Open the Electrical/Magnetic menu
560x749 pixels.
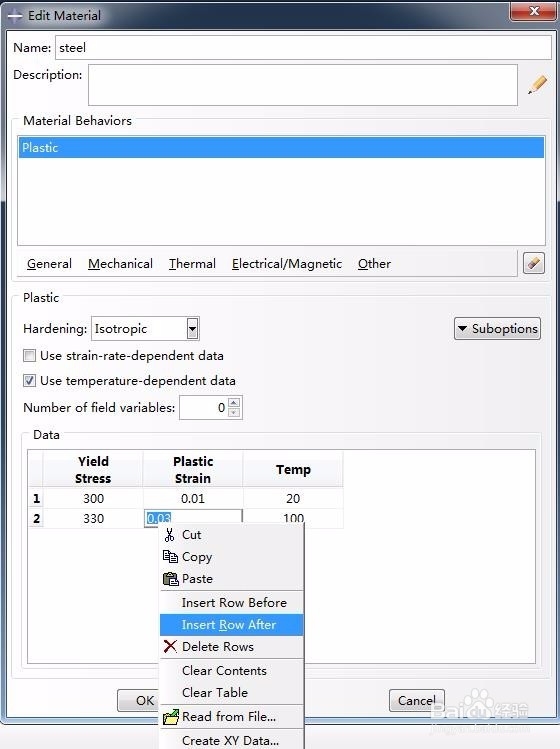coord(287,264)
